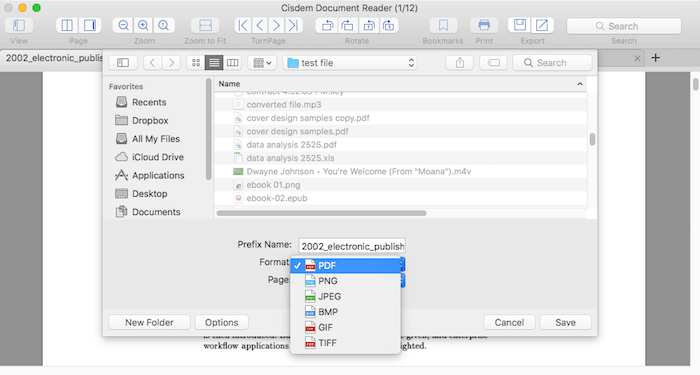Choose PNG from format list
This screenshot has width=700, height=375.
(x=346, y=281)
